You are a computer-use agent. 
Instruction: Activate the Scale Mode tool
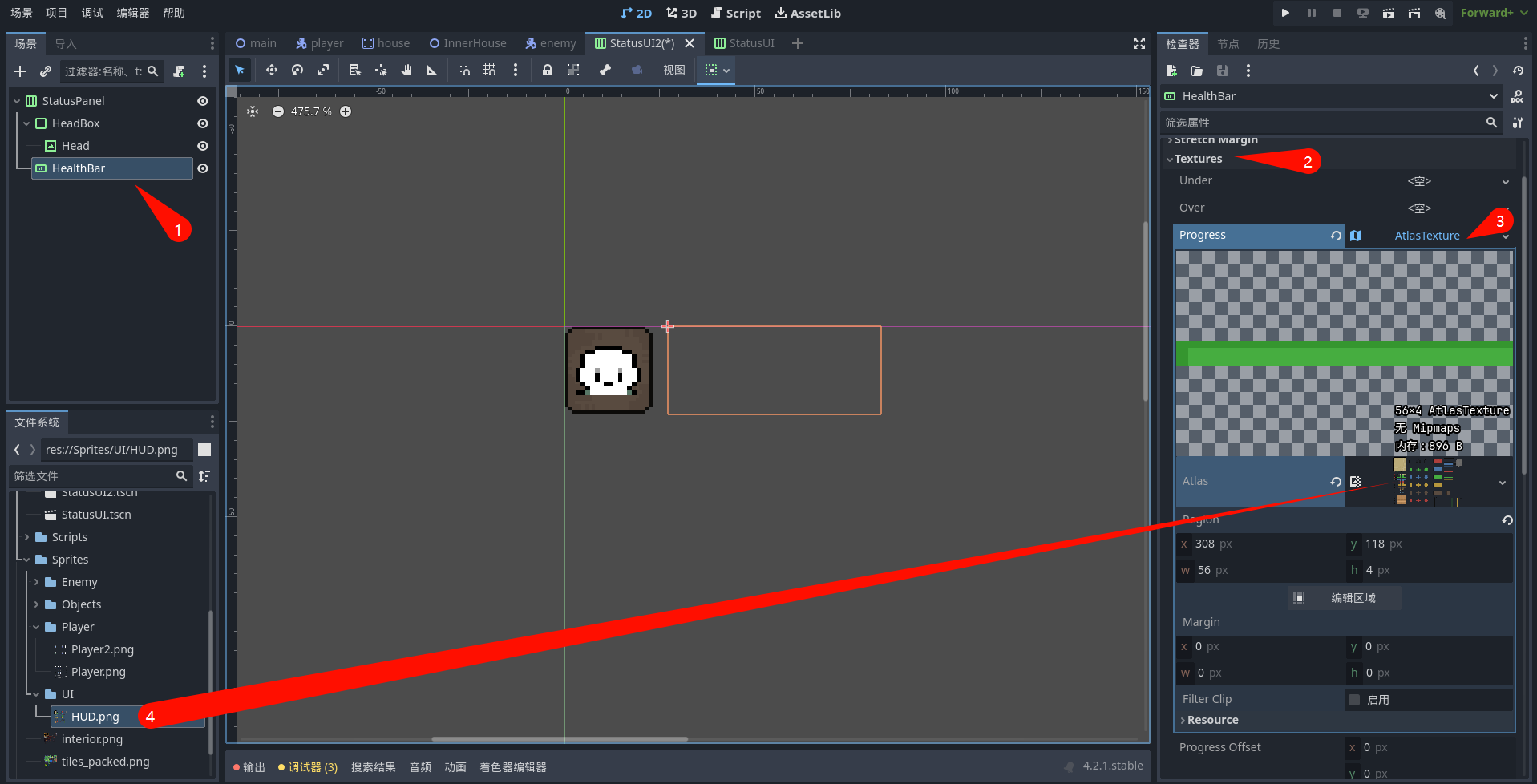pos(323,70)
